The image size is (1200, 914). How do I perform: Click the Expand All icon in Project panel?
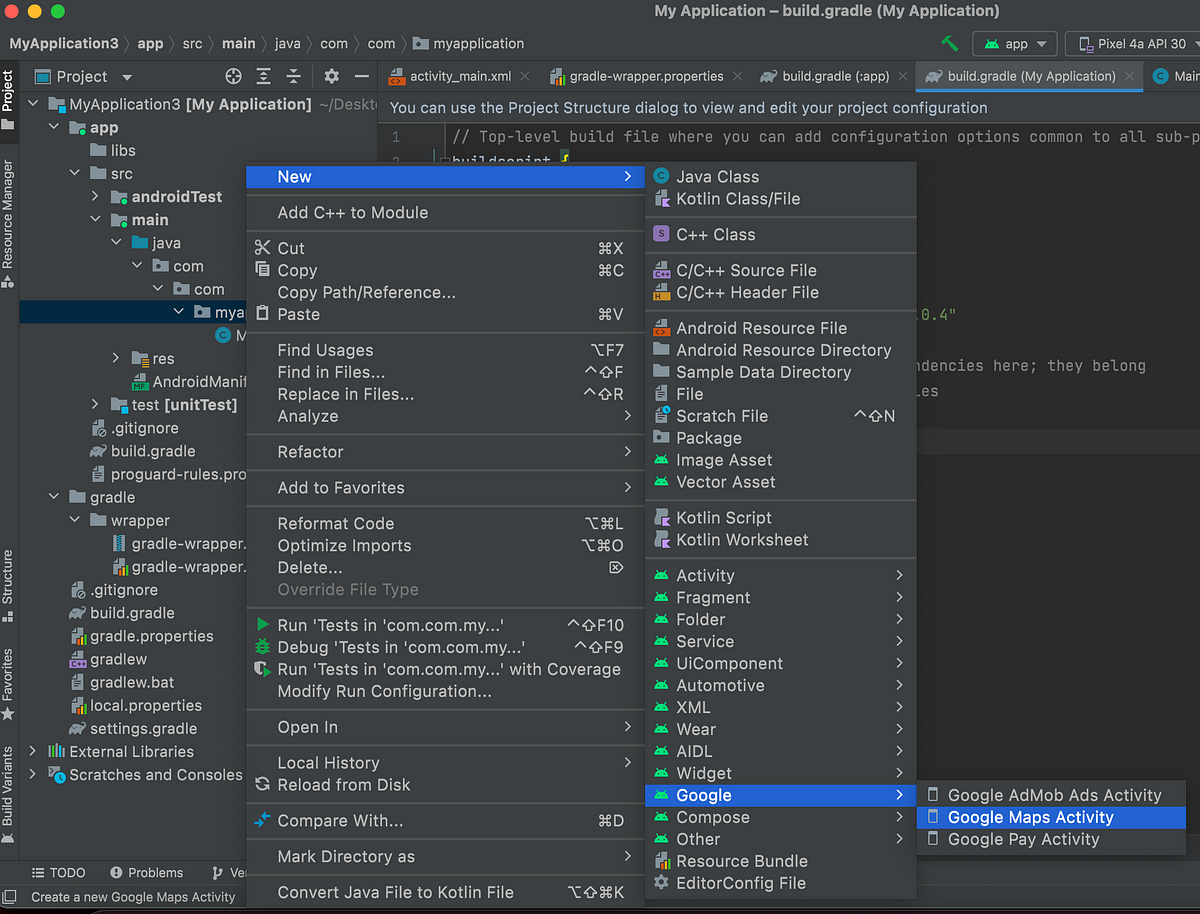263,76
